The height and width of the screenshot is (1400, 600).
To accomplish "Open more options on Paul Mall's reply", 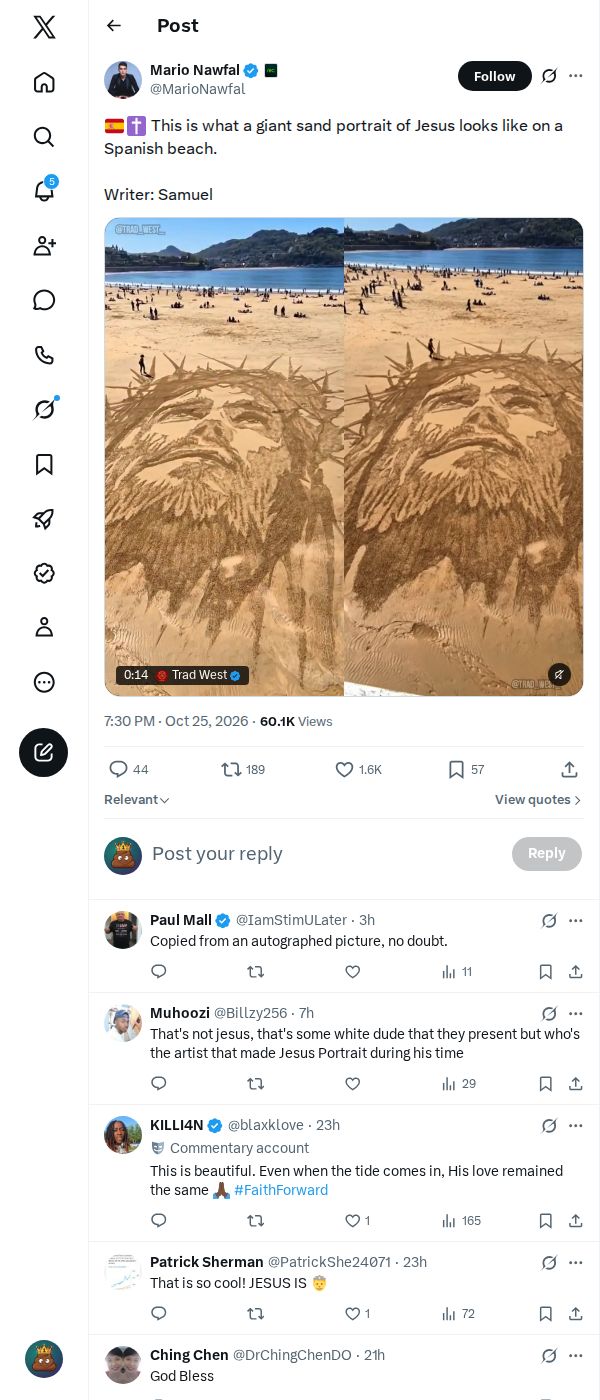I will tap(576, 921).
